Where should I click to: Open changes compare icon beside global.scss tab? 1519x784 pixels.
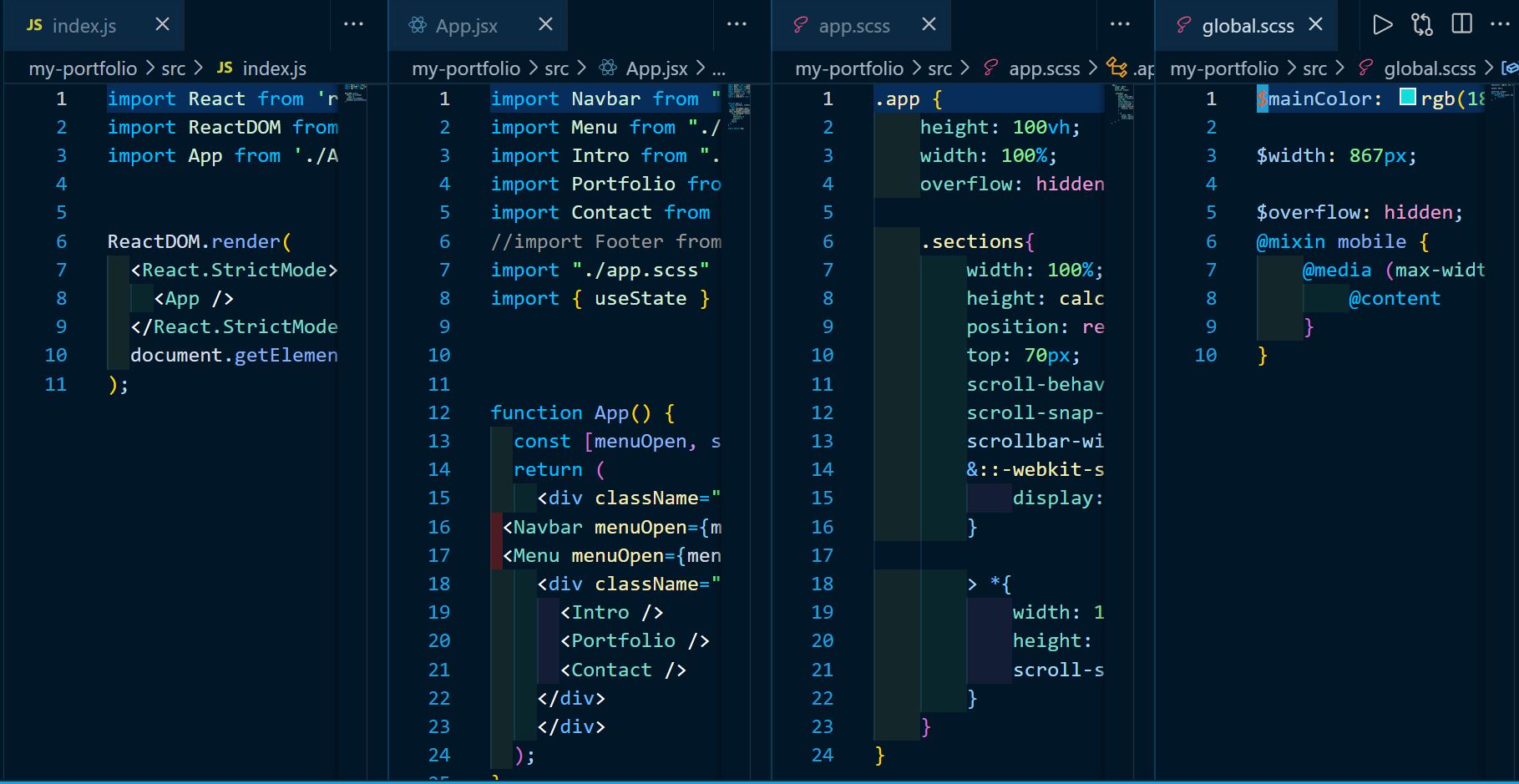[1422, 24]
